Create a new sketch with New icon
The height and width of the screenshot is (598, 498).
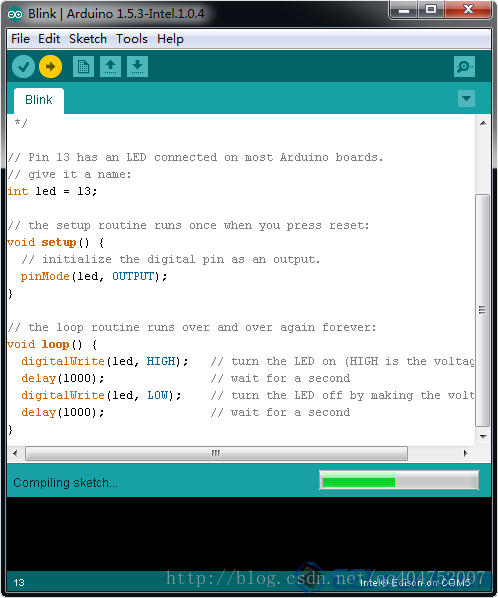[84, 67]
